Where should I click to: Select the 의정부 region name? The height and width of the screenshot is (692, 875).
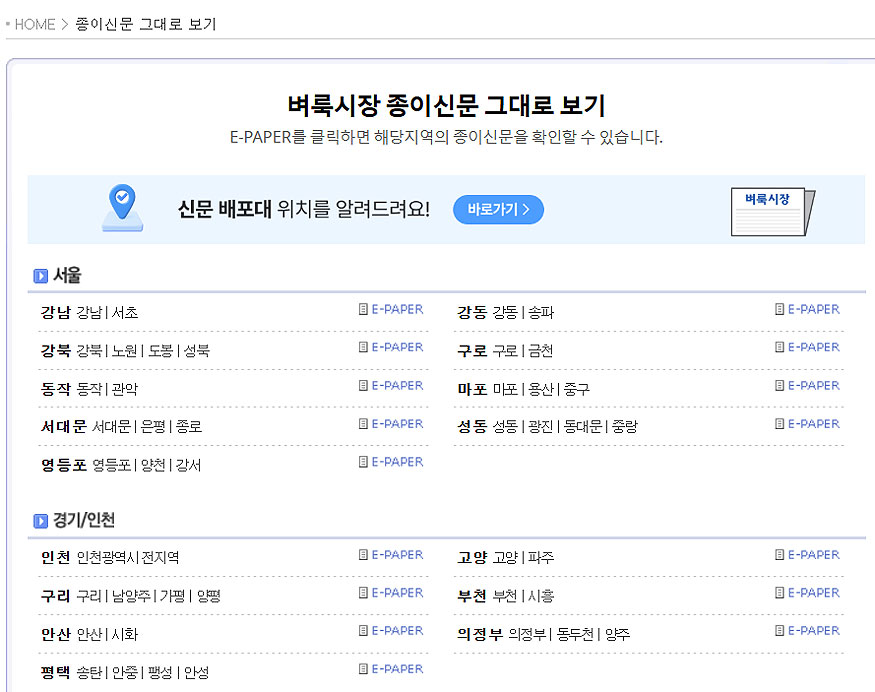point(480,635)
